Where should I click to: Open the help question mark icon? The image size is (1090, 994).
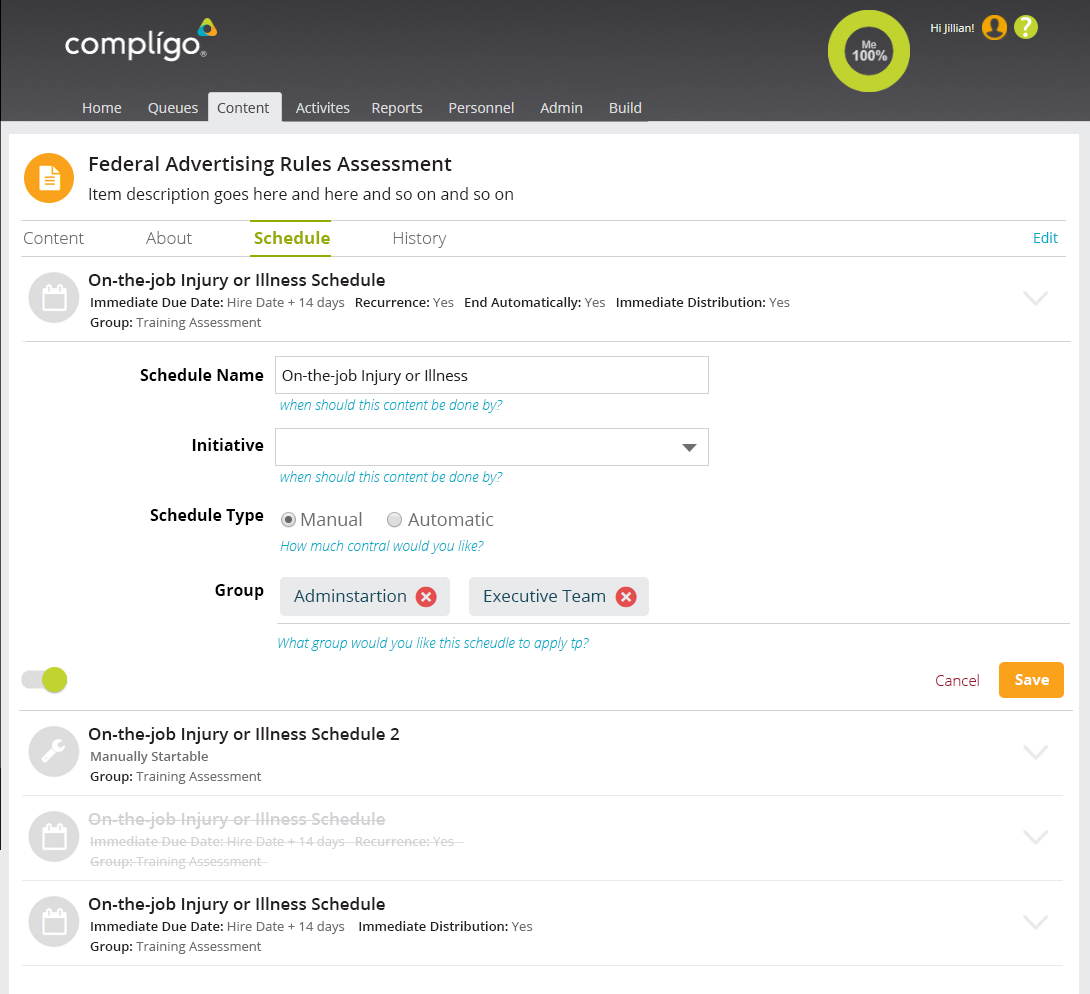point(1026,28)
